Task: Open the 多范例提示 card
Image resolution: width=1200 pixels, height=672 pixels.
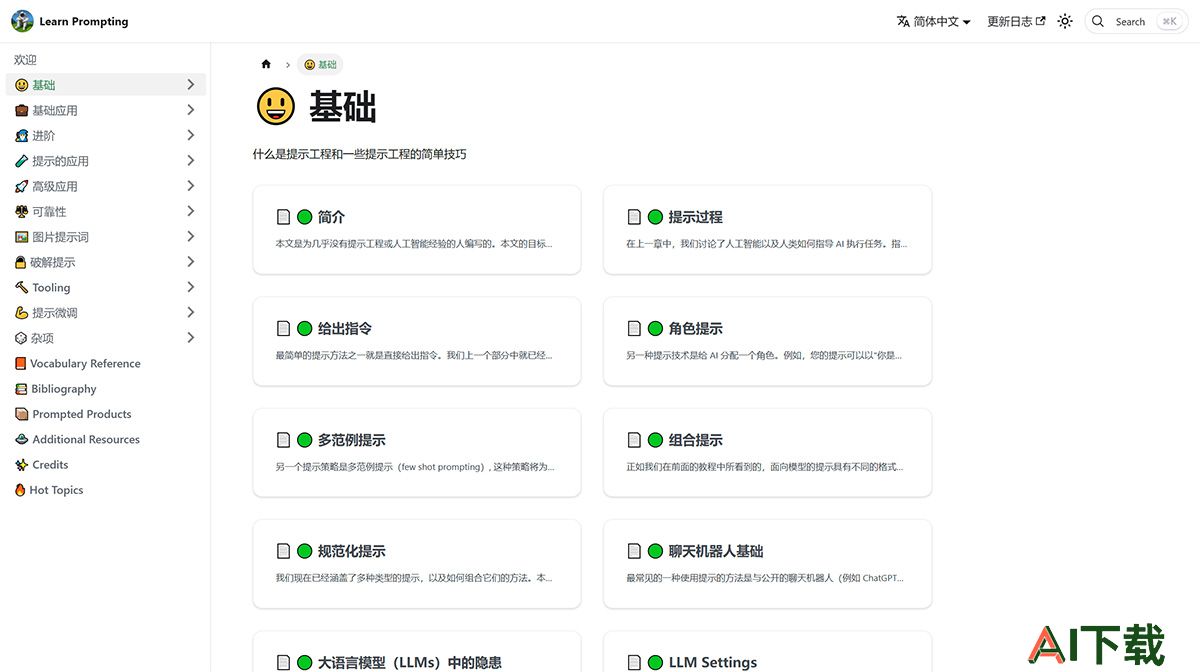Action: [x=417, y=452]
